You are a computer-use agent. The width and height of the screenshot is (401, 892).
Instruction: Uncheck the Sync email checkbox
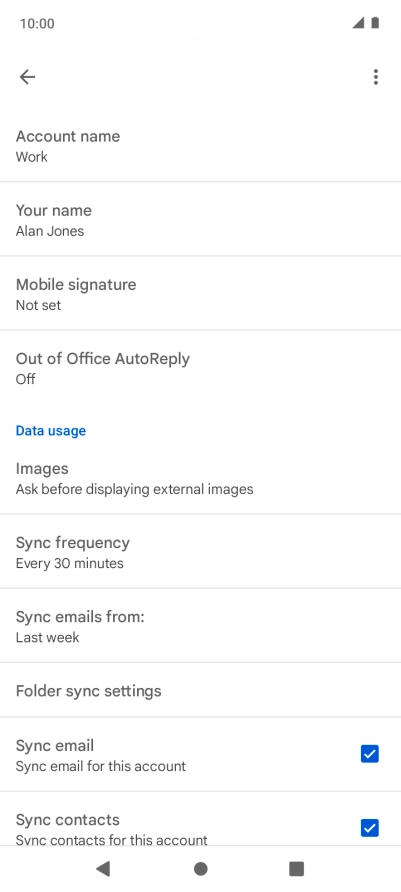point(370,754)
